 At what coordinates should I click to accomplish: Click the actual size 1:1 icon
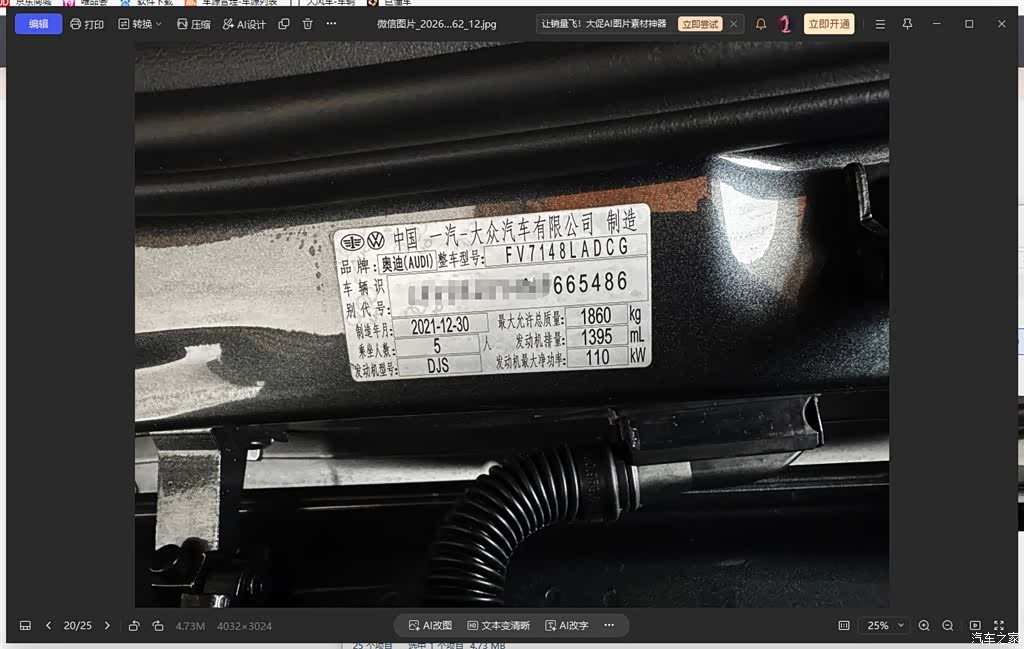(x=844, y=625)
